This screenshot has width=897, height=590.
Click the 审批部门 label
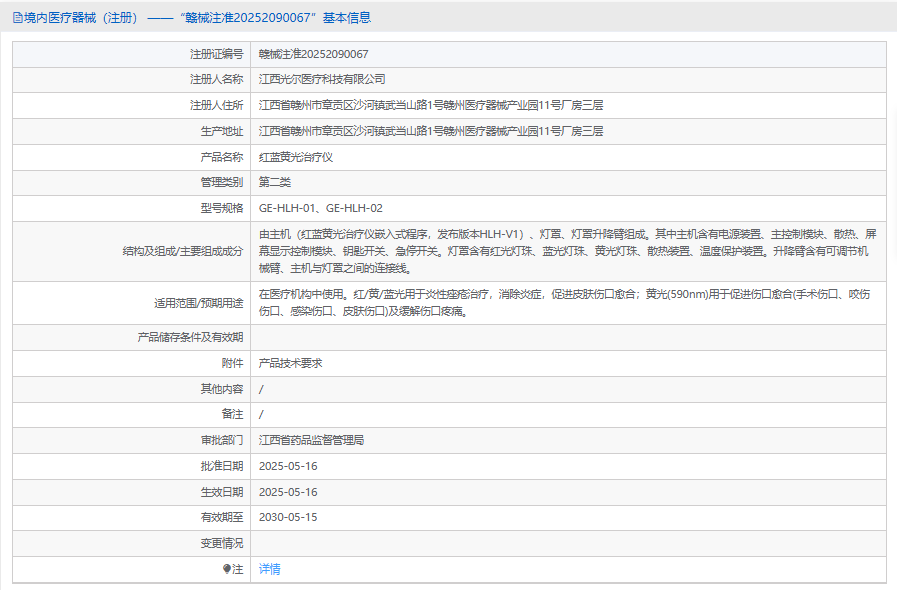tap(221, 440)
